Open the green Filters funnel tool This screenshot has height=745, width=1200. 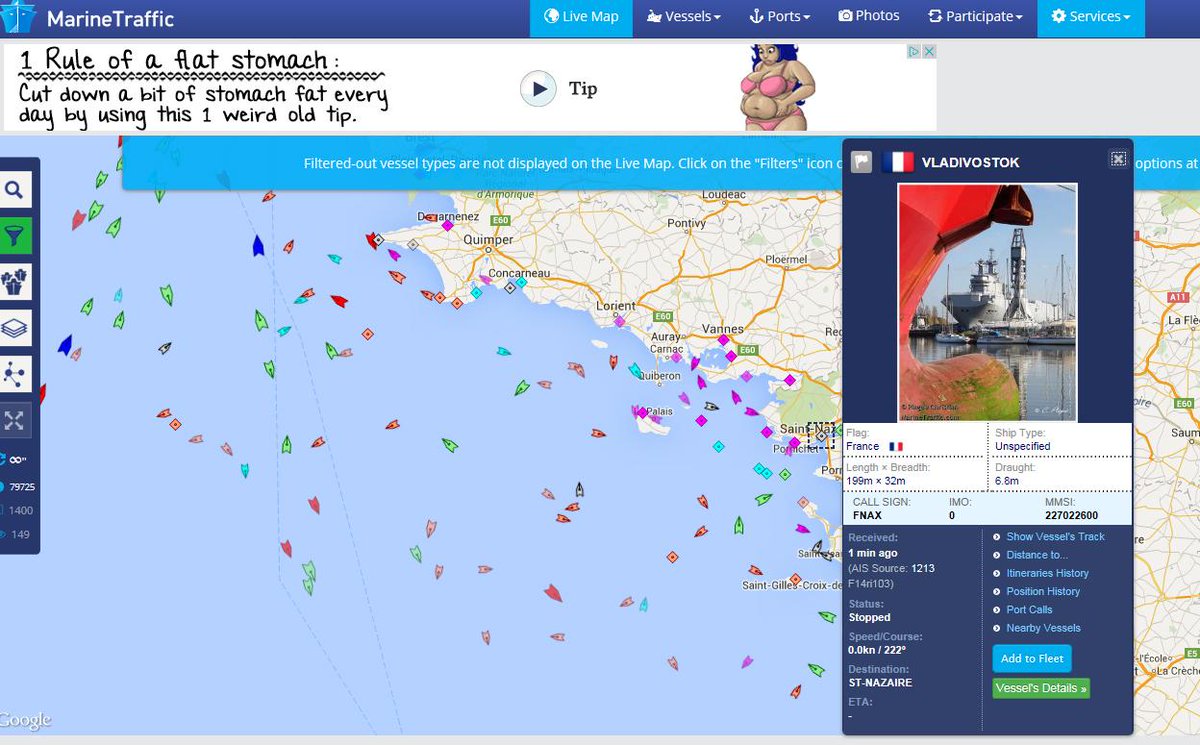(x=16, y=236)
